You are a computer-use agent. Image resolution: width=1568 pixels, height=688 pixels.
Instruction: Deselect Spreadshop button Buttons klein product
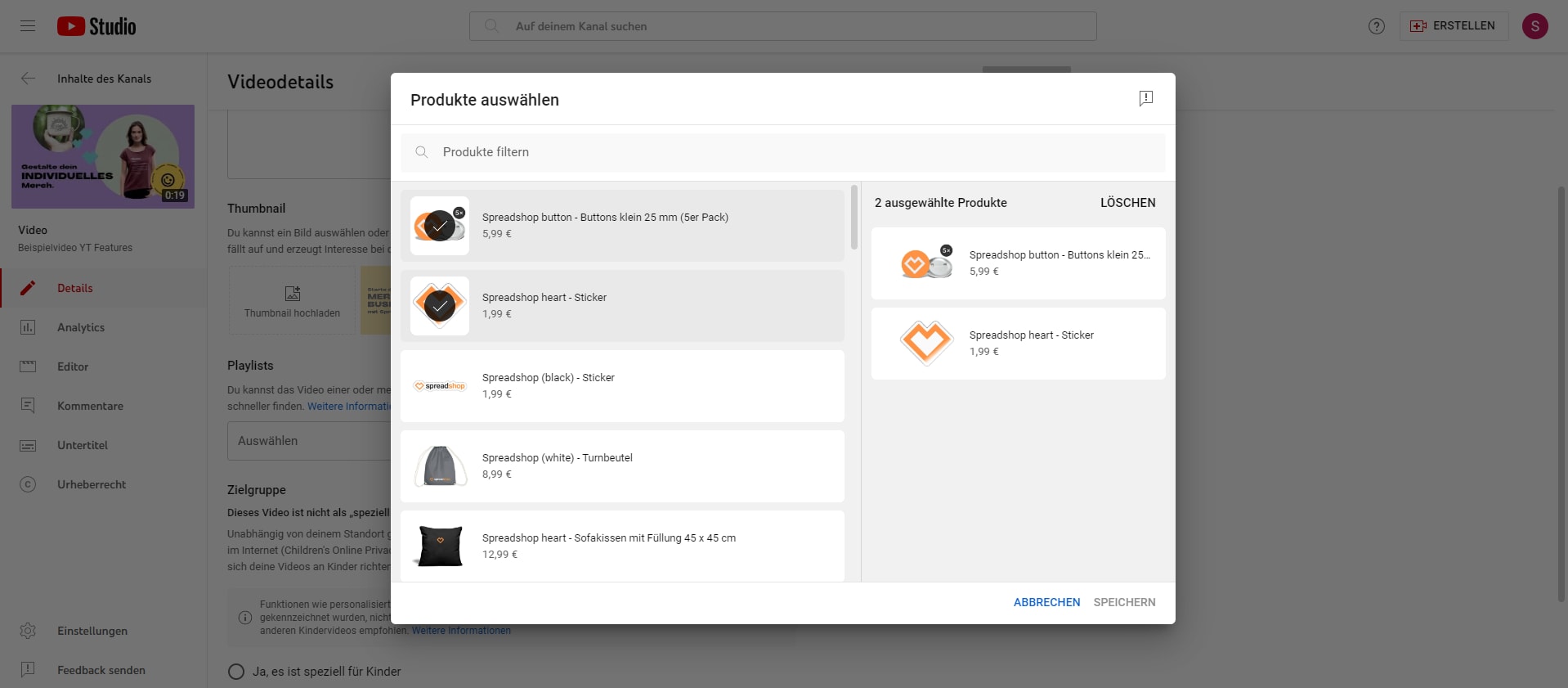(440, 226)
